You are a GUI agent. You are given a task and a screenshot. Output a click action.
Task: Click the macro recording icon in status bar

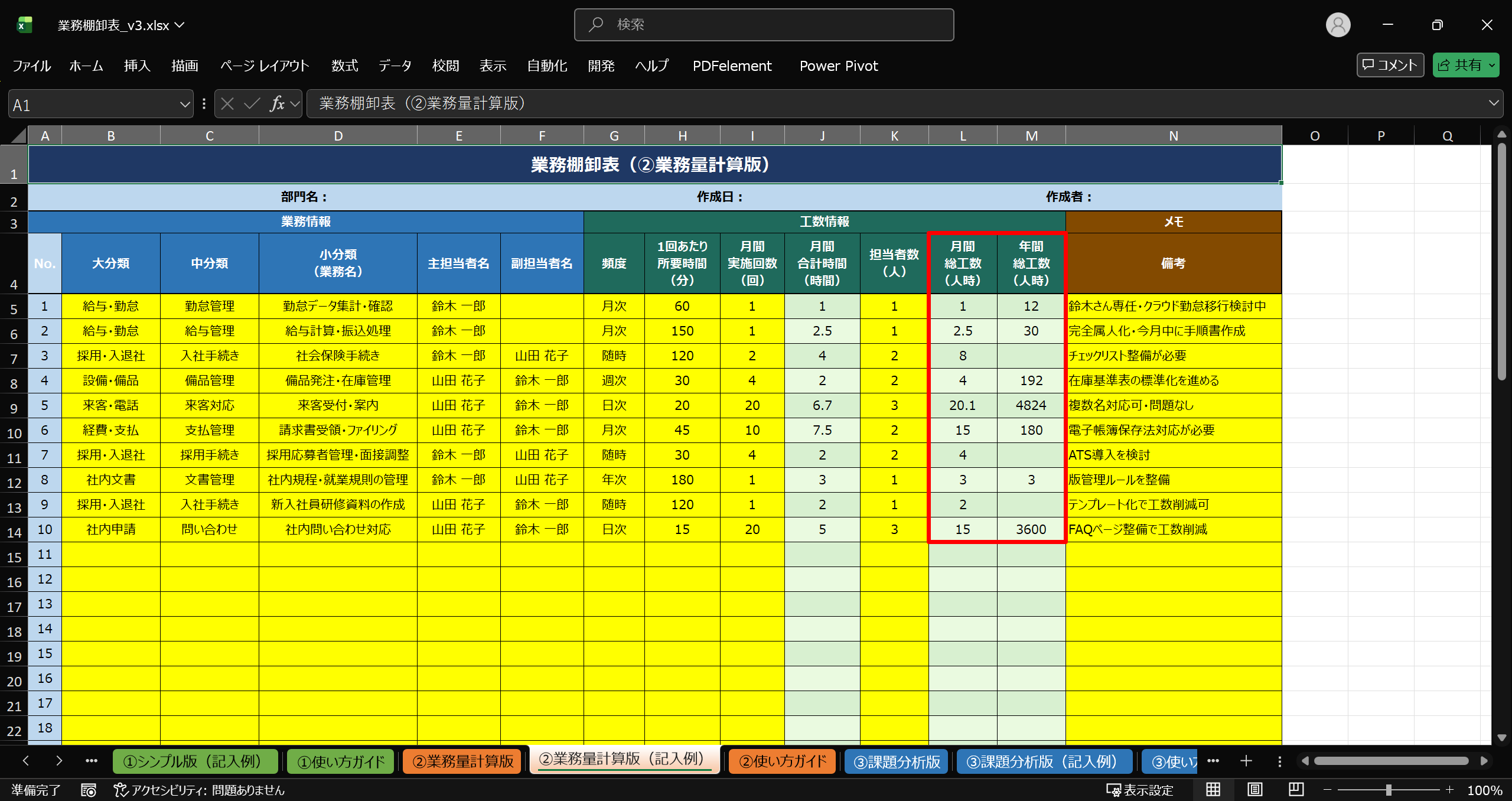(x=89, y=790)
